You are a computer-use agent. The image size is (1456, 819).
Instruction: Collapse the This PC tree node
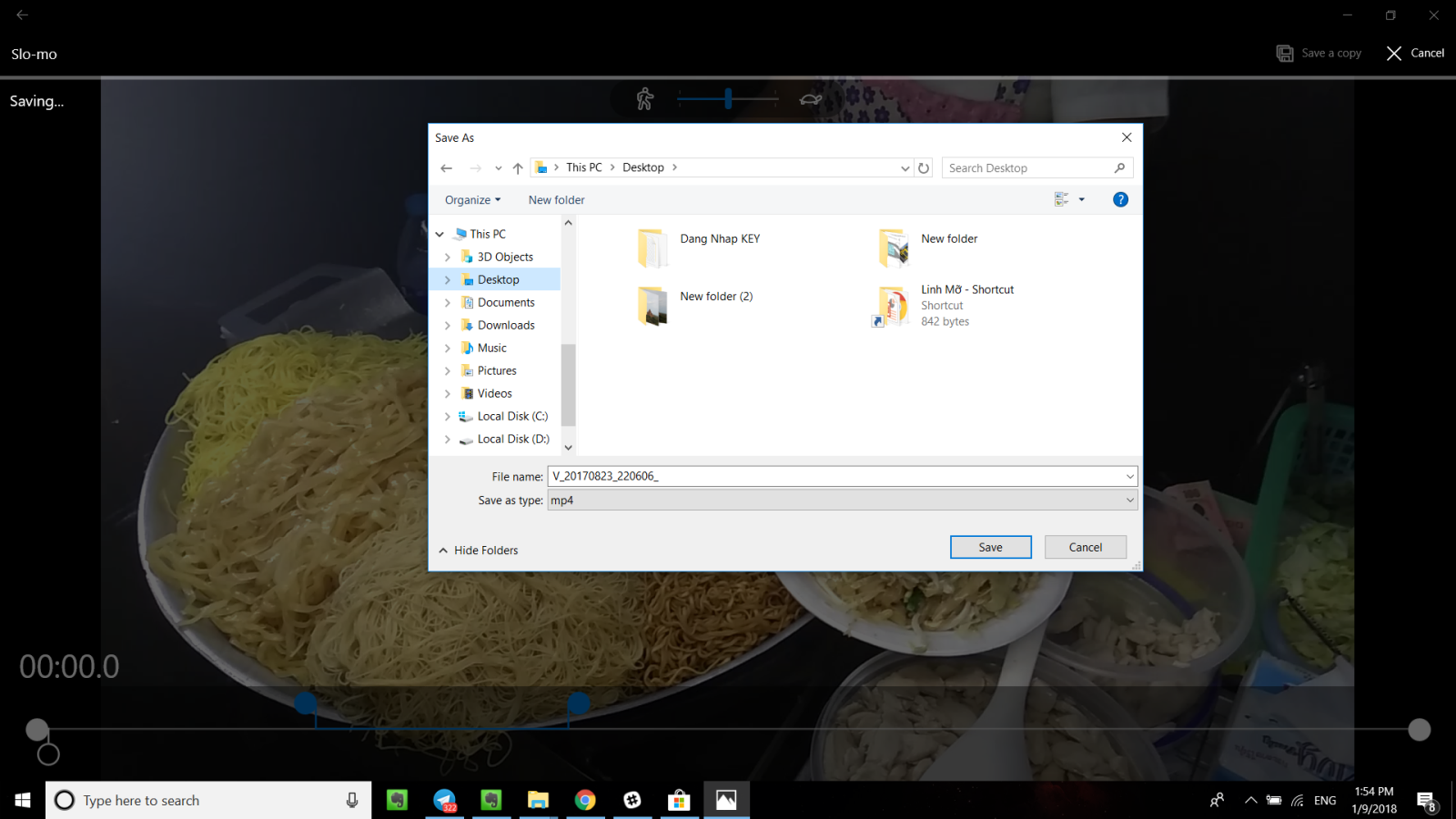tap(440, 235)
